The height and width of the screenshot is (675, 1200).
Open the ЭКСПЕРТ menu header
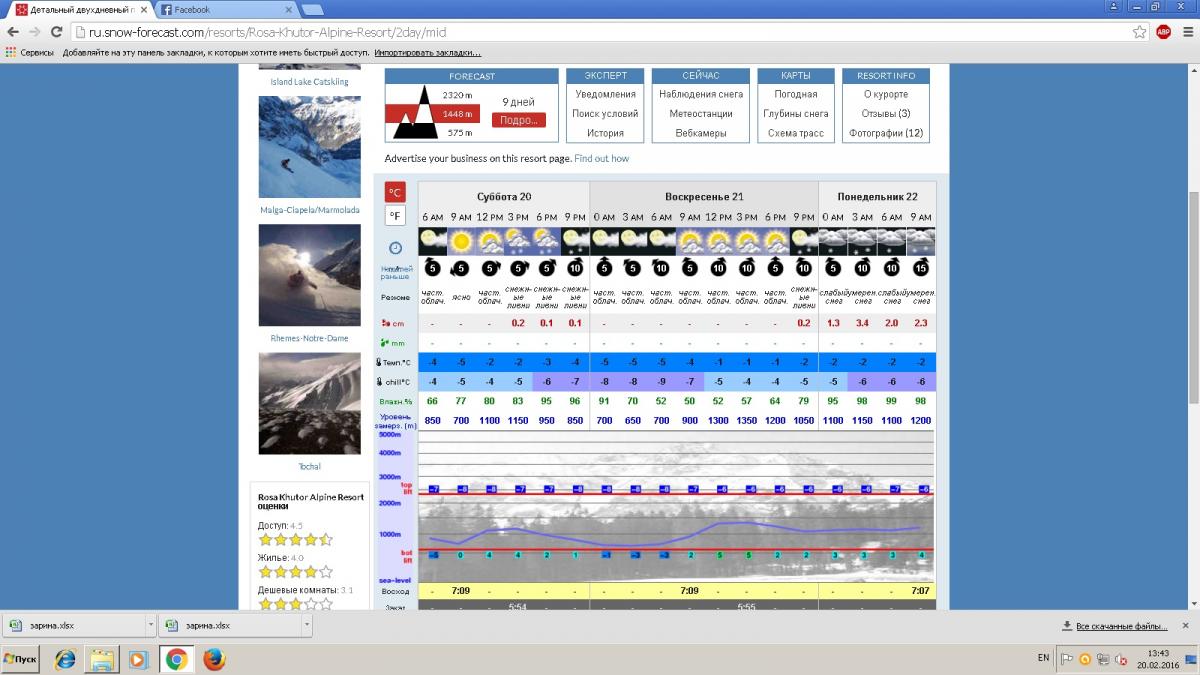[x=606, y=76]
